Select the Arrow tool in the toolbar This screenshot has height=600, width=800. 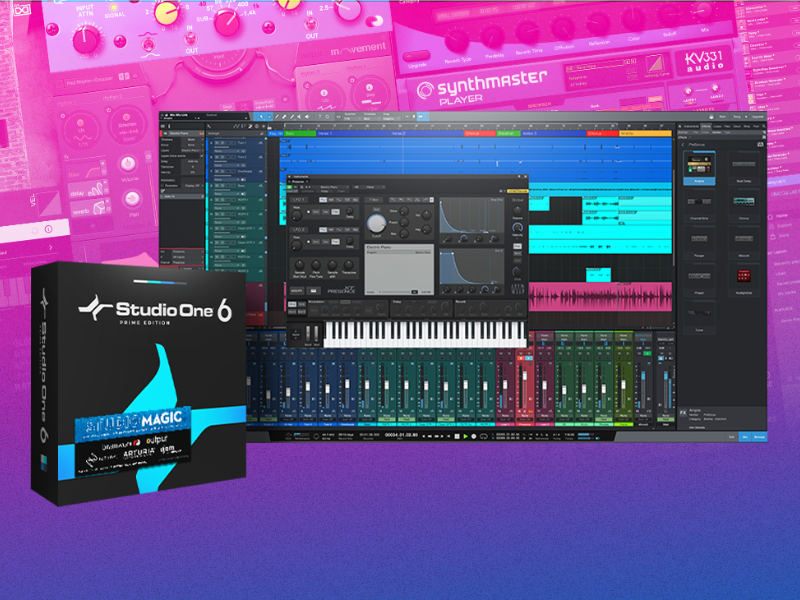[262, 117]
